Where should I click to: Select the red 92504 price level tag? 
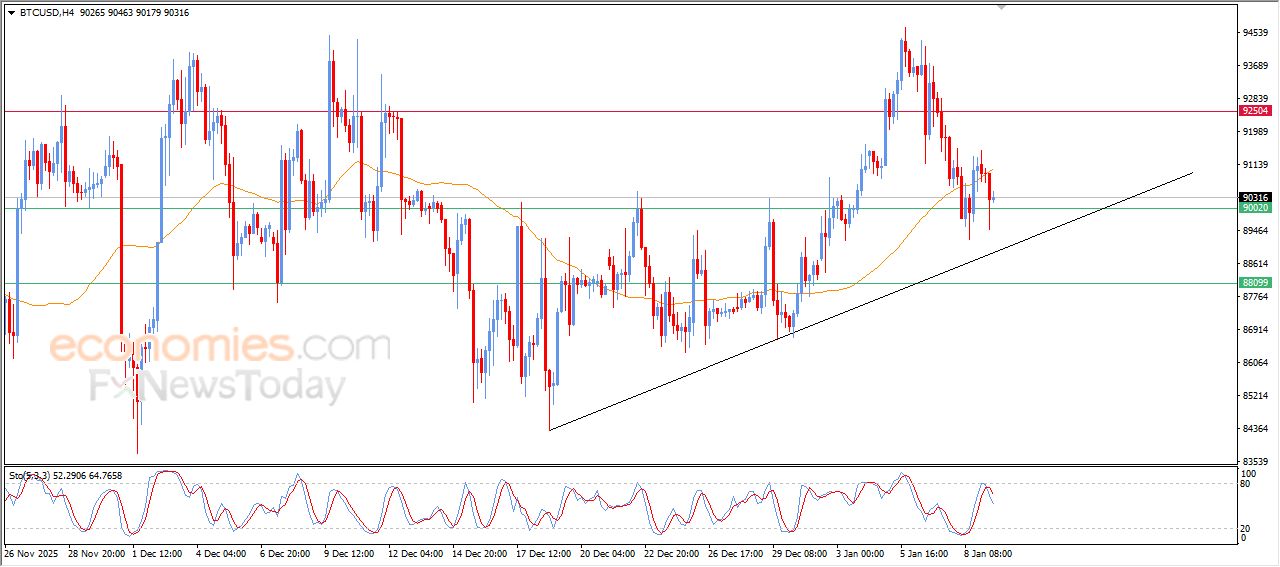(1254, 111)
